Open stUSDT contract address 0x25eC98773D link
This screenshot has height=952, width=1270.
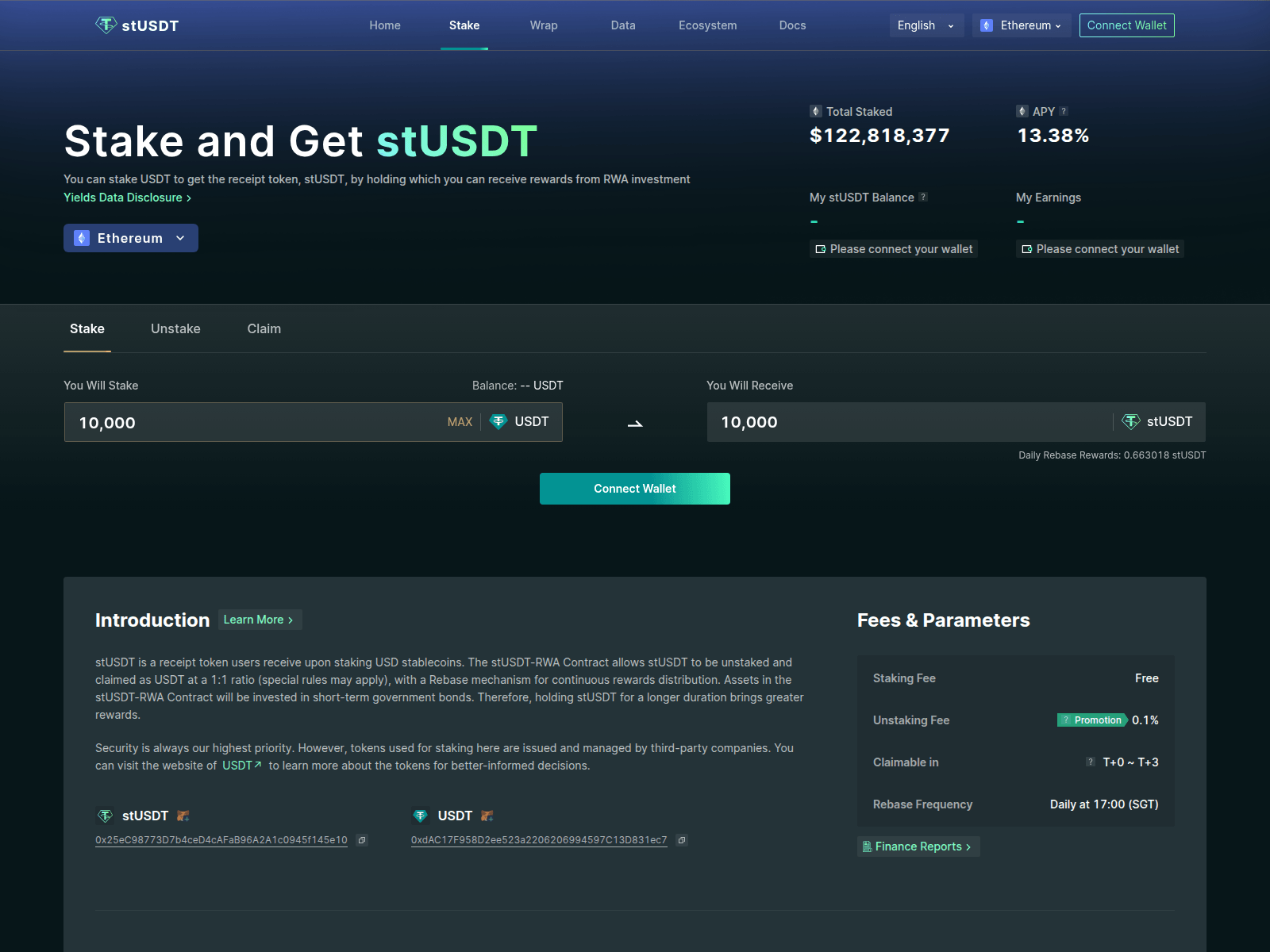[x=221, y=840]
